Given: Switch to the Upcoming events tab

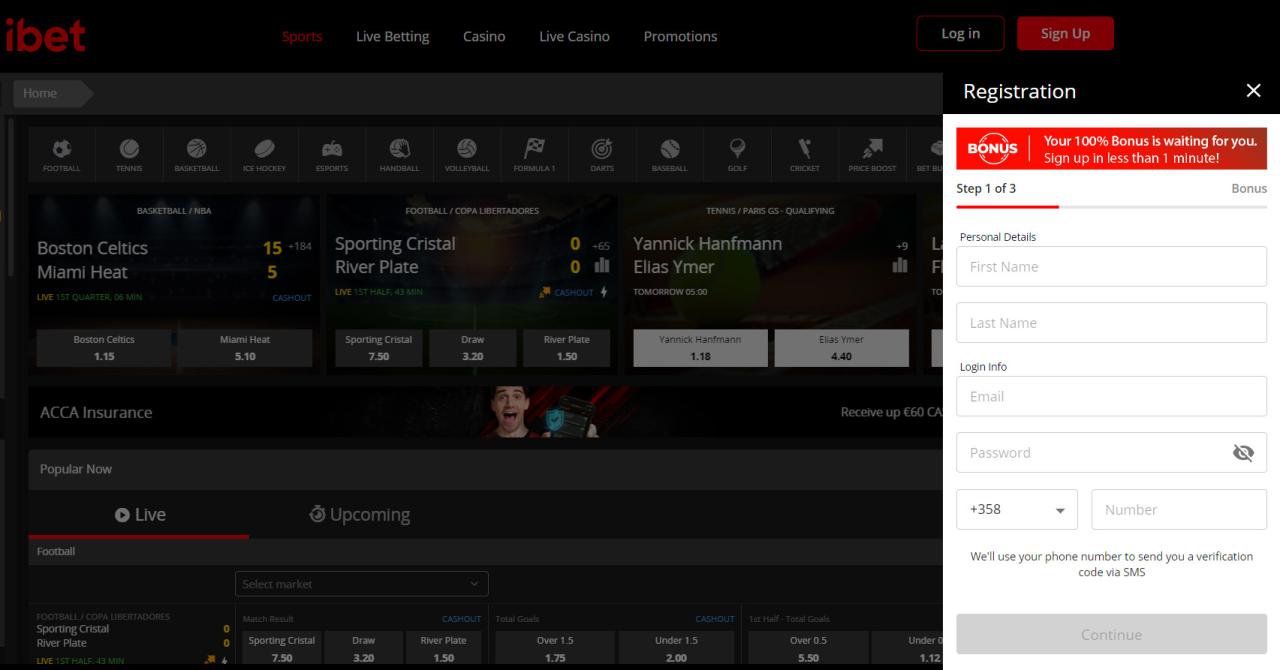Looking at the screenshot, I should pyautogui.click(x=360, y=514).
